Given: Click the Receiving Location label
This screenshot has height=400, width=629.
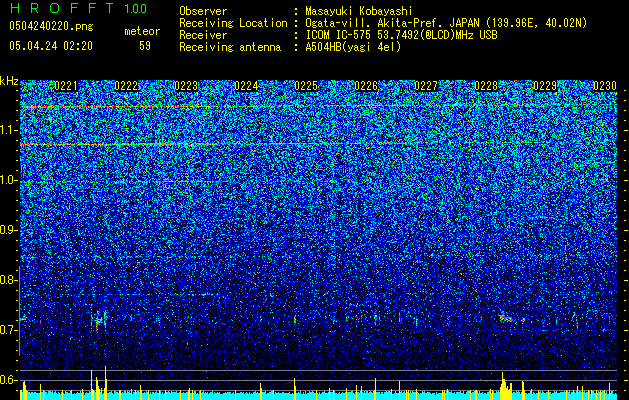Looking at the screenshot, I should (233, 23).
